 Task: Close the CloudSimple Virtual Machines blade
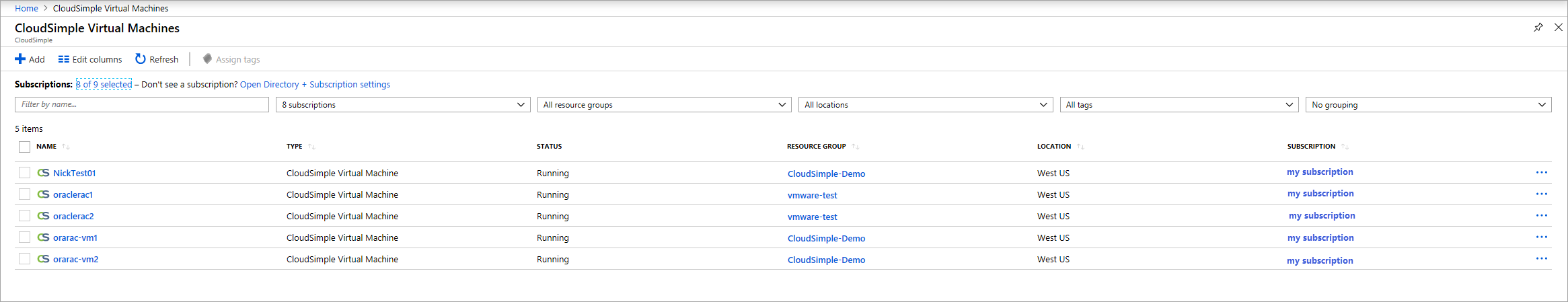(1559, 28)
